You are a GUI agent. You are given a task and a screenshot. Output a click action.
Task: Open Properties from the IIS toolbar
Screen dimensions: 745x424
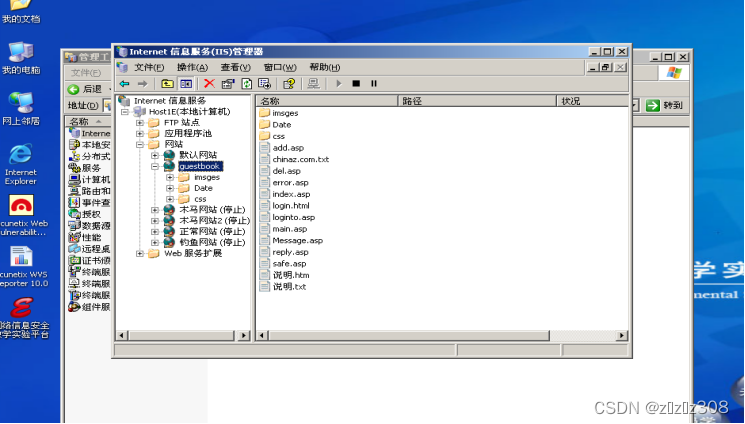228,84
